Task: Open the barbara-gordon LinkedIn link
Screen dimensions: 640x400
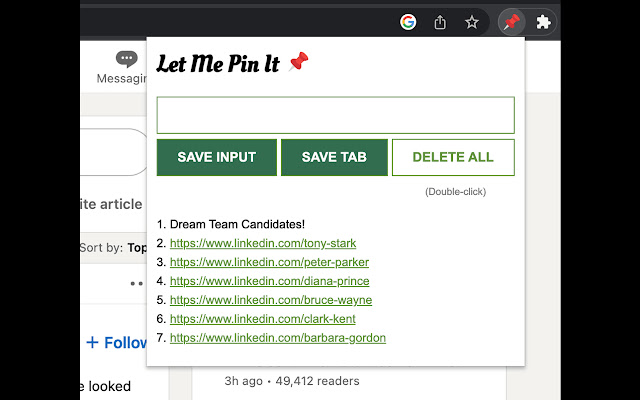Action: click(278, 338)
